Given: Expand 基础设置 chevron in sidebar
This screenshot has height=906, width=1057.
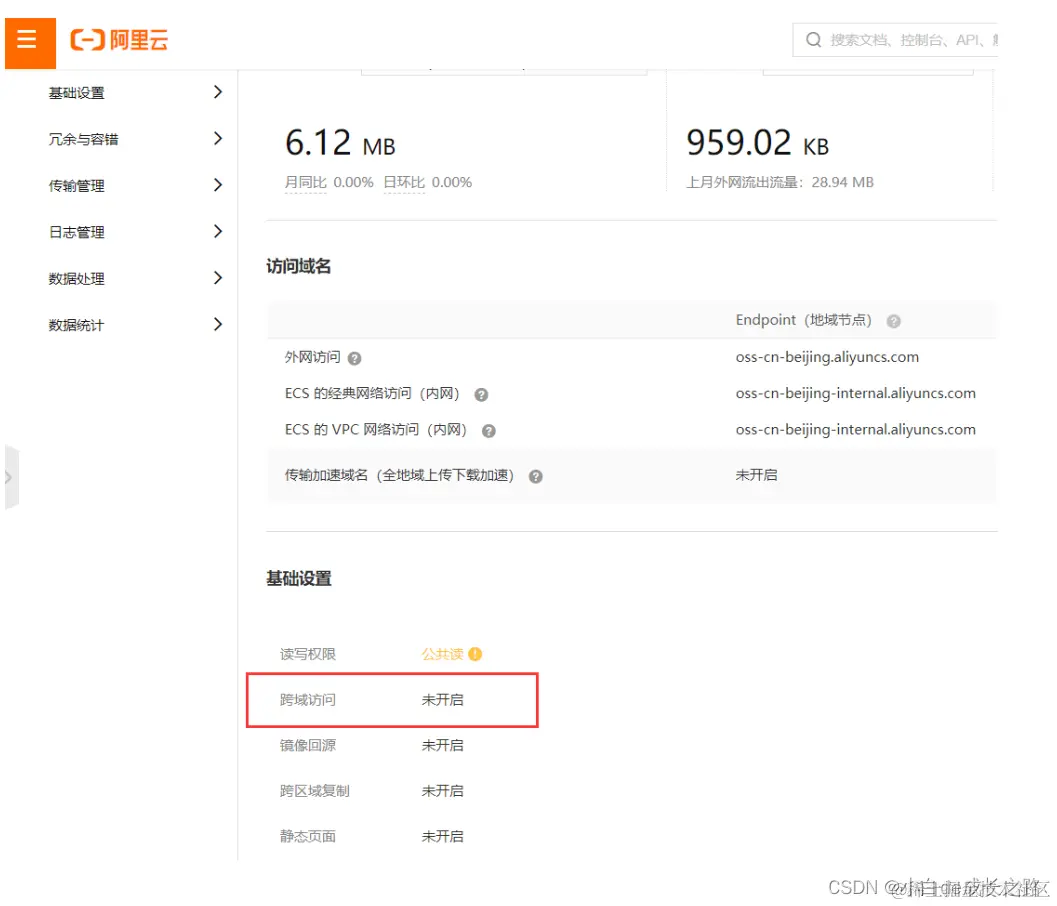Looking at the screenshot, I should [x=218, y=92].
